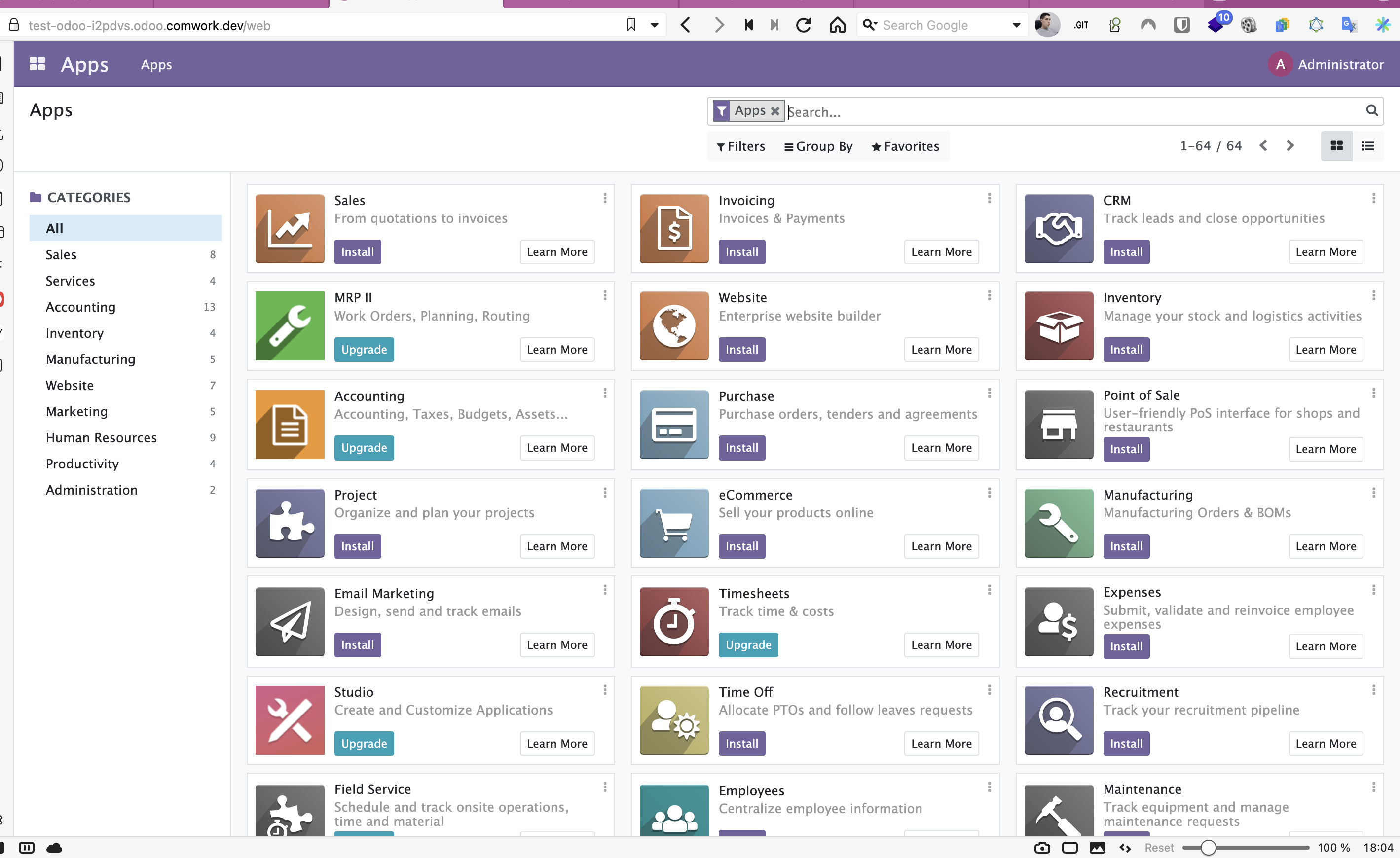Screen dimensions: 1400x858
Task: Select the Manufacturing category
Action: coord(126,359)
